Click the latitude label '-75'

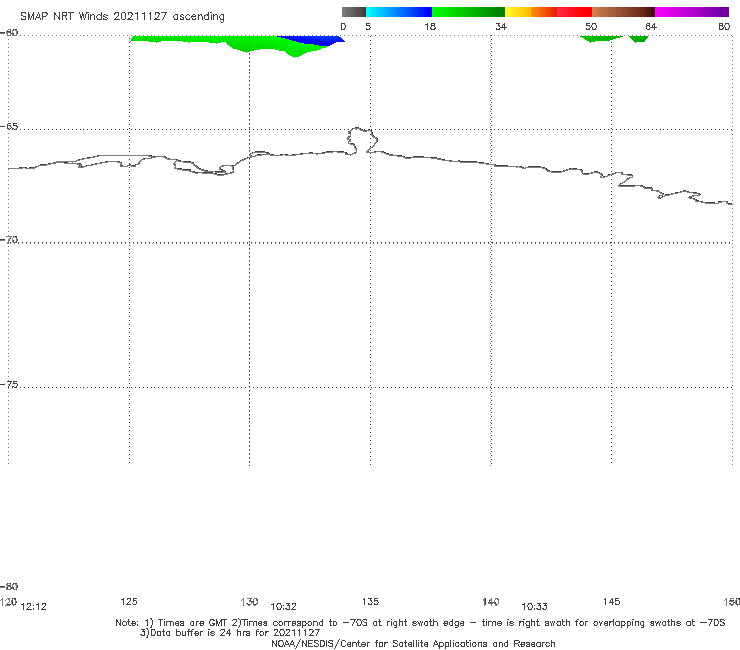tap(9, 385)
